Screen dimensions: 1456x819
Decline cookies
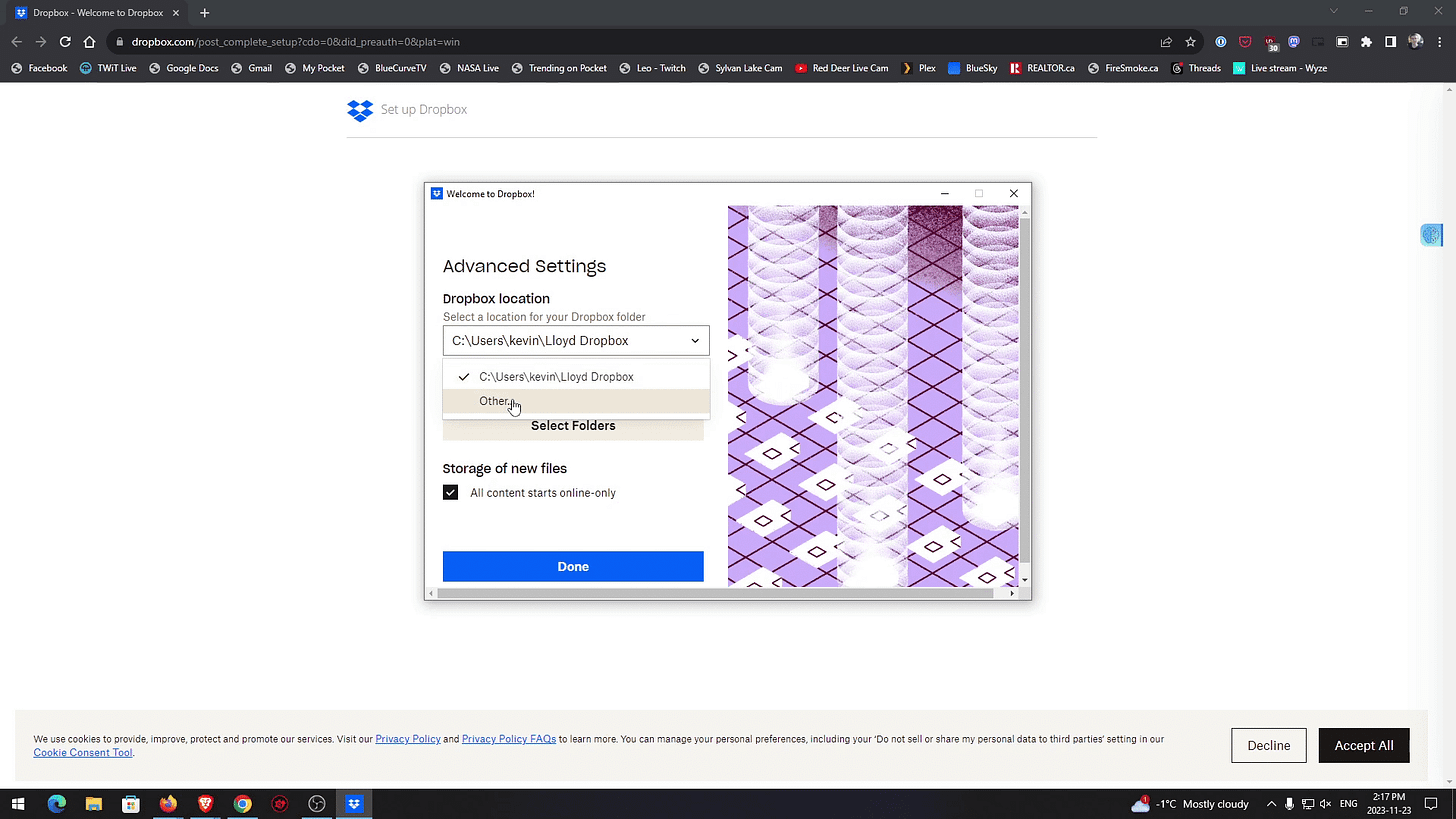(1269, 746)
